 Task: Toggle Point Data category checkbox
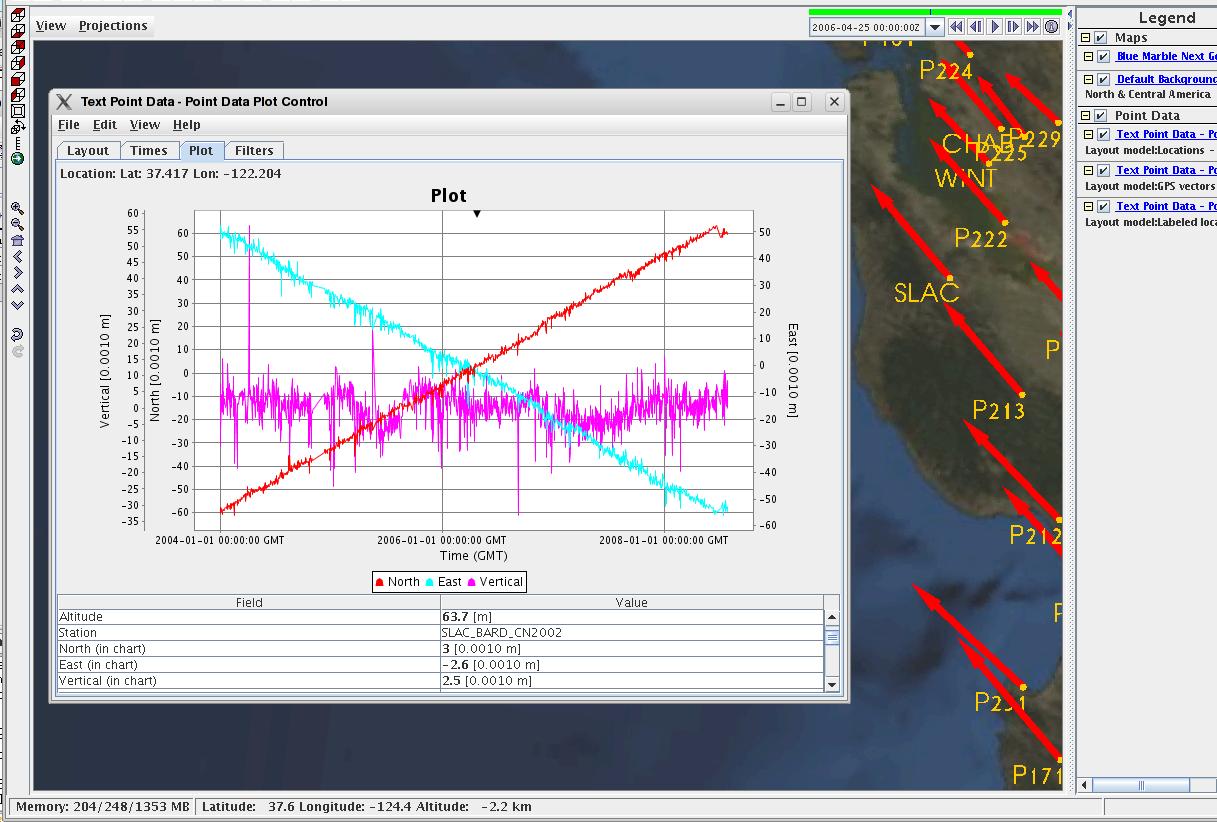tap(1101, 116)
